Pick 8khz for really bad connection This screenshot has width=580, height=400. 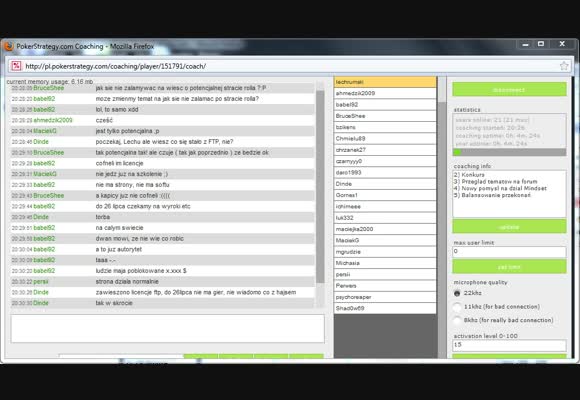pos(457,320)
